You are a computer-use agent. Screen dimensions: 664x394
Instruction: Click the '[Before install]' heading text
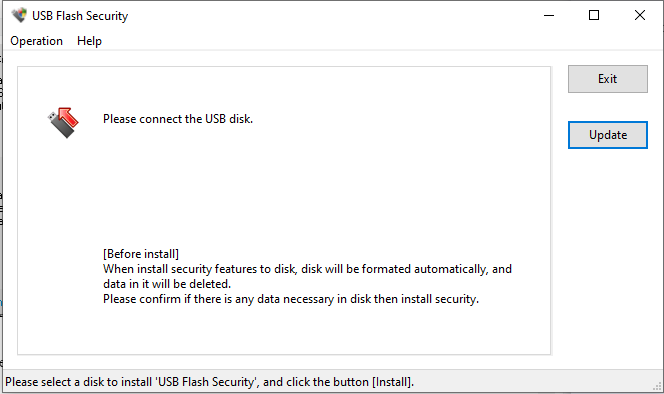coord(141,254)
